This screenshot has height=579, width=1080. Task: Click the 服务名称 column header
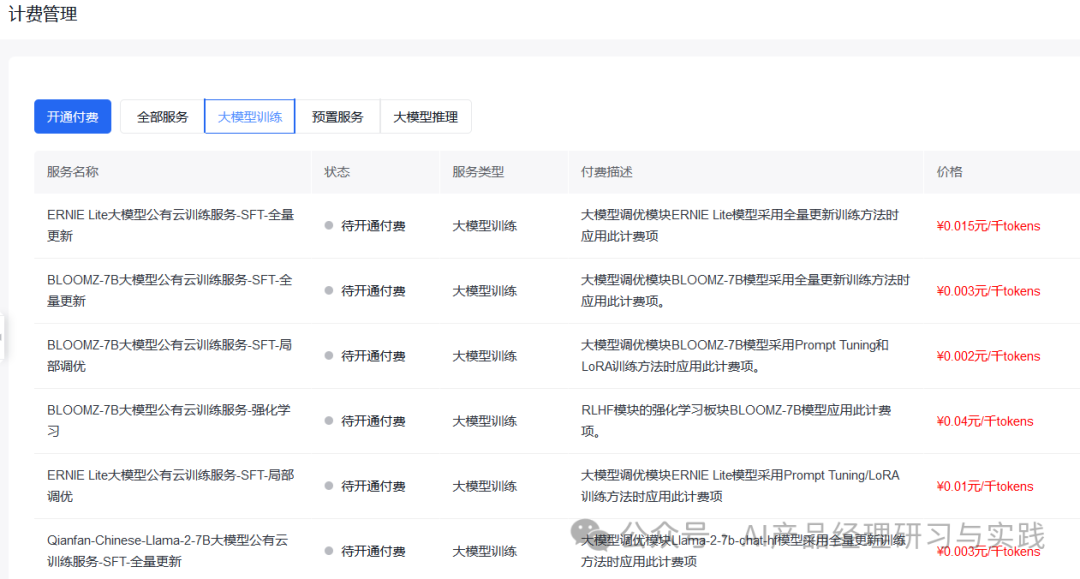tap(72, 172)
